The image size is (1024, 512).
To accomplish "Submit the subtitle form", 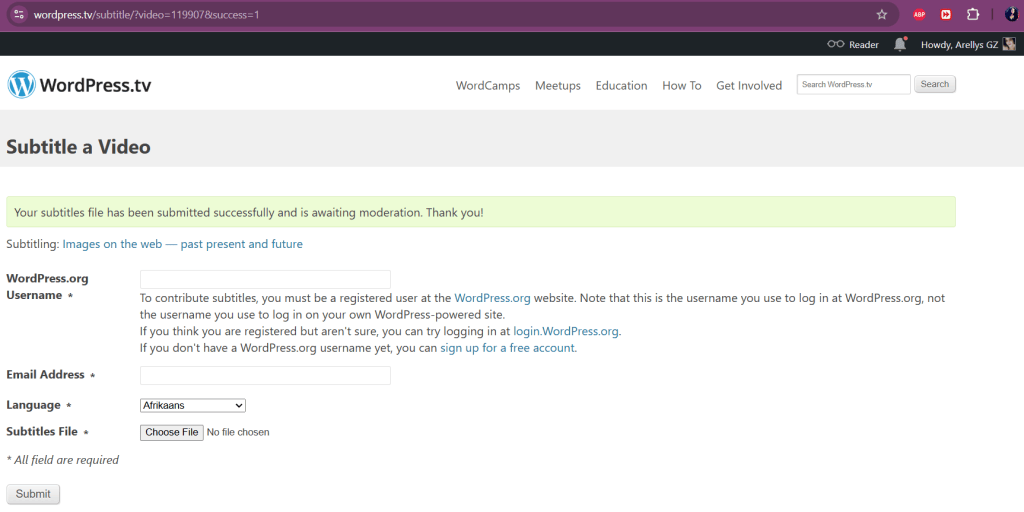I will coord(33,494).
